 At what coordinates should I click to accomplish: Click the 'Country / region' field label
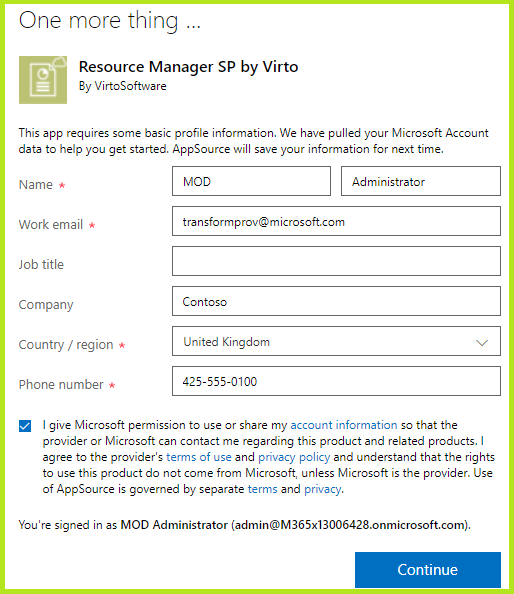pyautogui.click(x=66, y=345)
